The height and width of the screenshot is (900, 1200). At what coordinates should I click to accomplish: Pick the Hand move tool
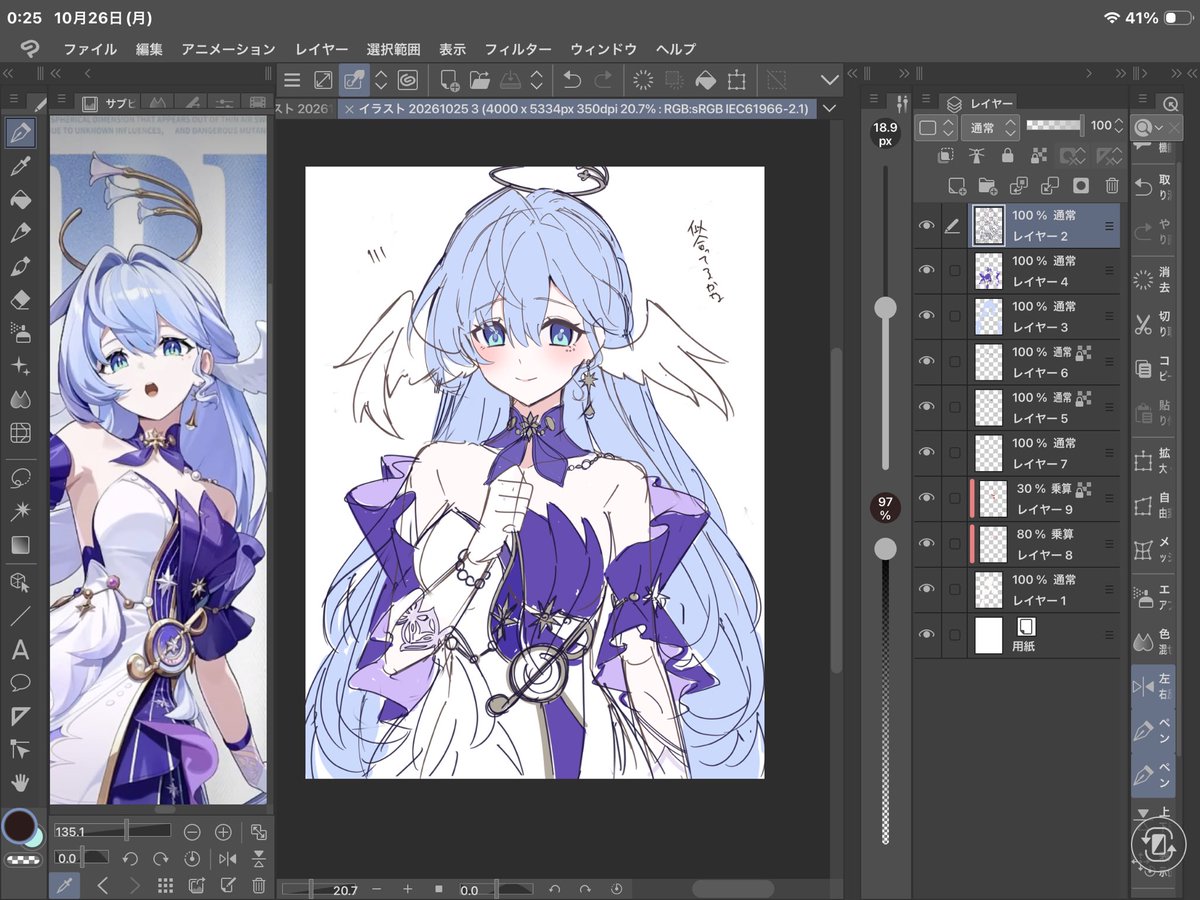pyautogui.click(x=20, y=782)
